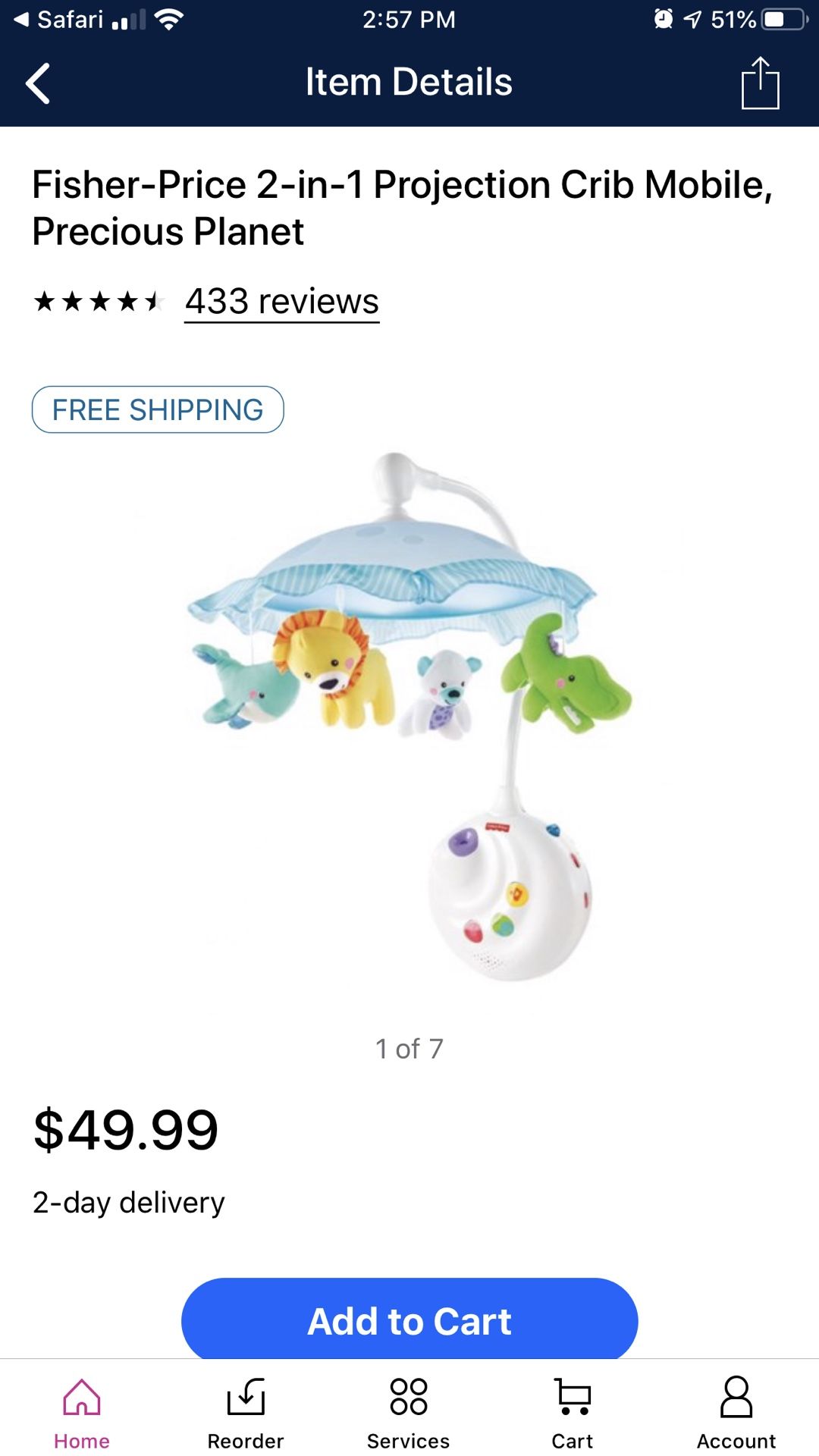The width and height of the screenshot is (819, 1456).
Task: Tap the 2-day delivery label
Action: pyautogui.click(x=129, y=1202)
